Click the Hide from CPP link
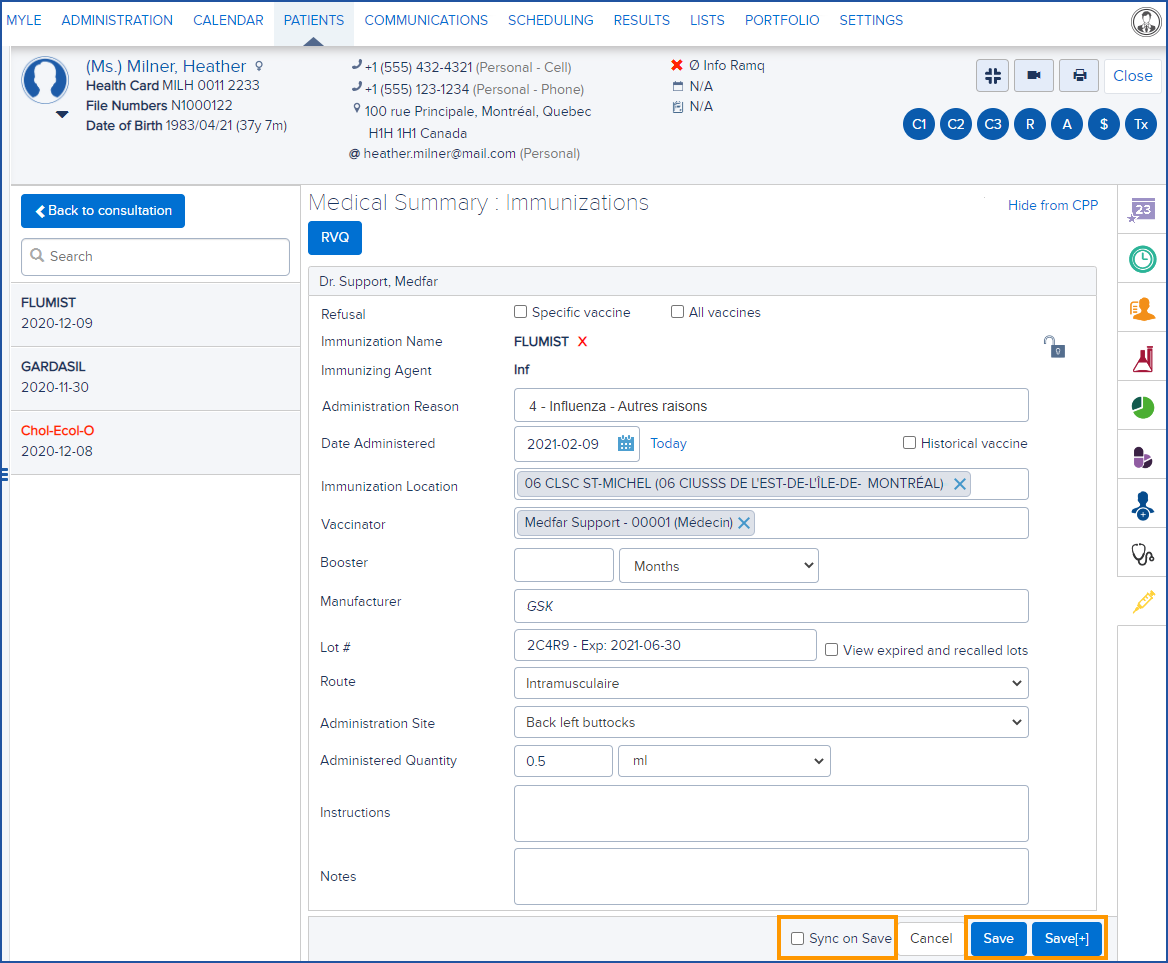The width and height of the screenshot is (1168, 963). point(1053,205)
